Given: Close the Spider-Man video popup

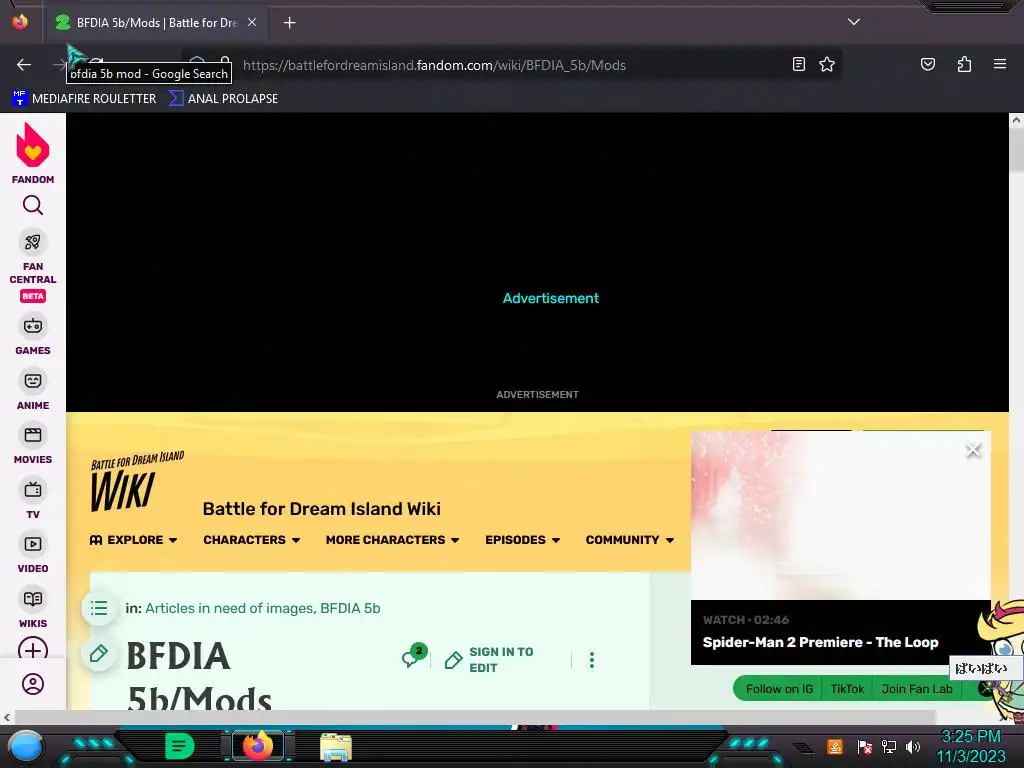Looking at the screenshot, I should [x=973, y=450].
